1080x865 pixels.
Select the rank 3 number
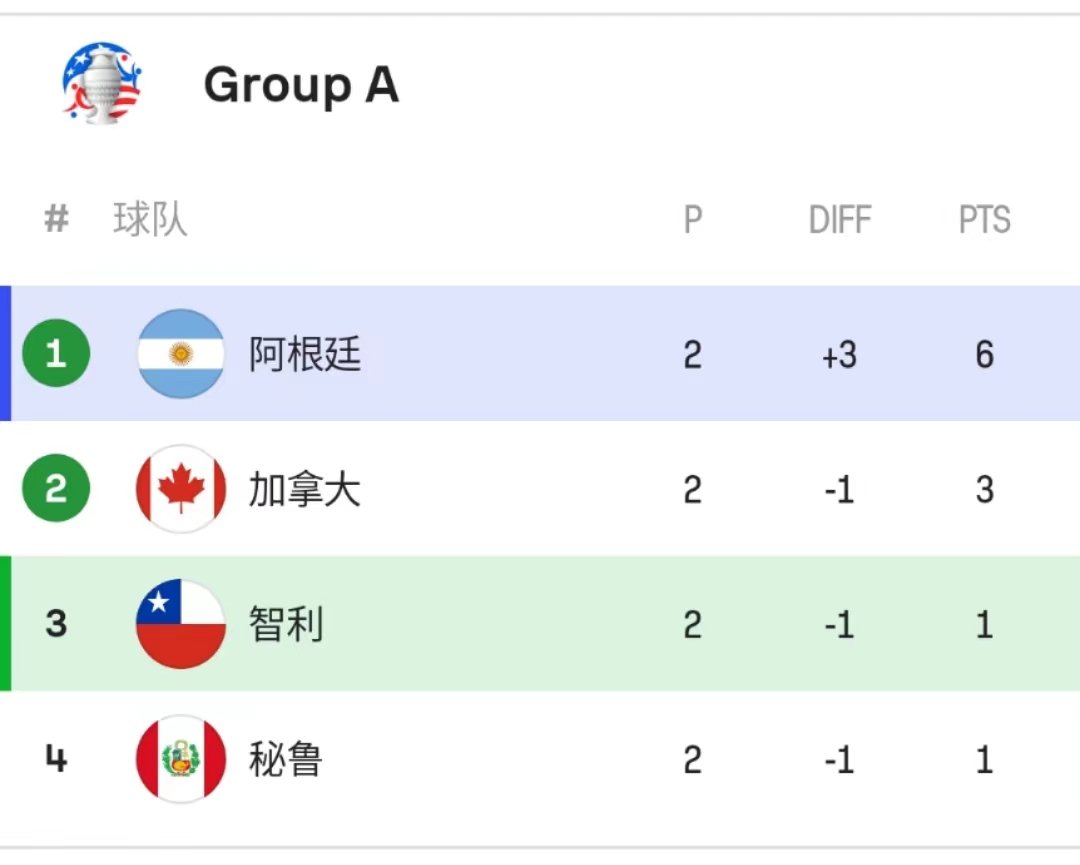56,624
